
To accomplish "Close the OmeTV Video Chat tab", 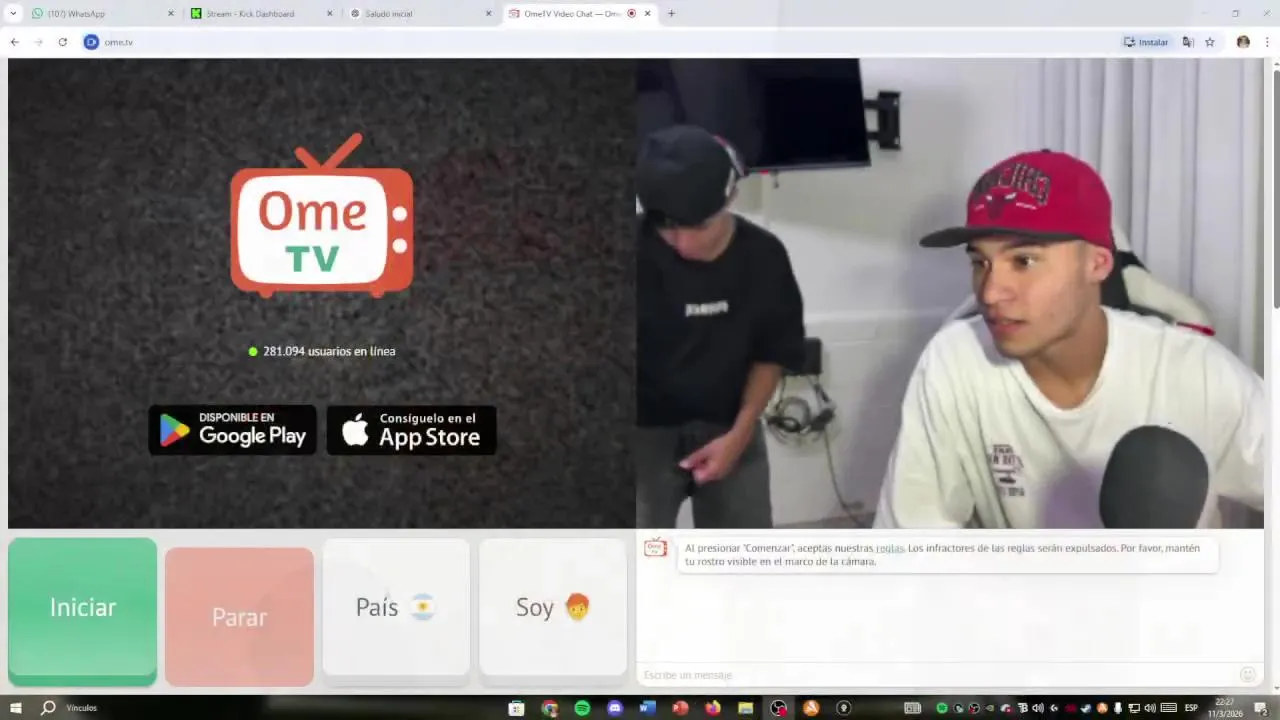I will (648, 14).
